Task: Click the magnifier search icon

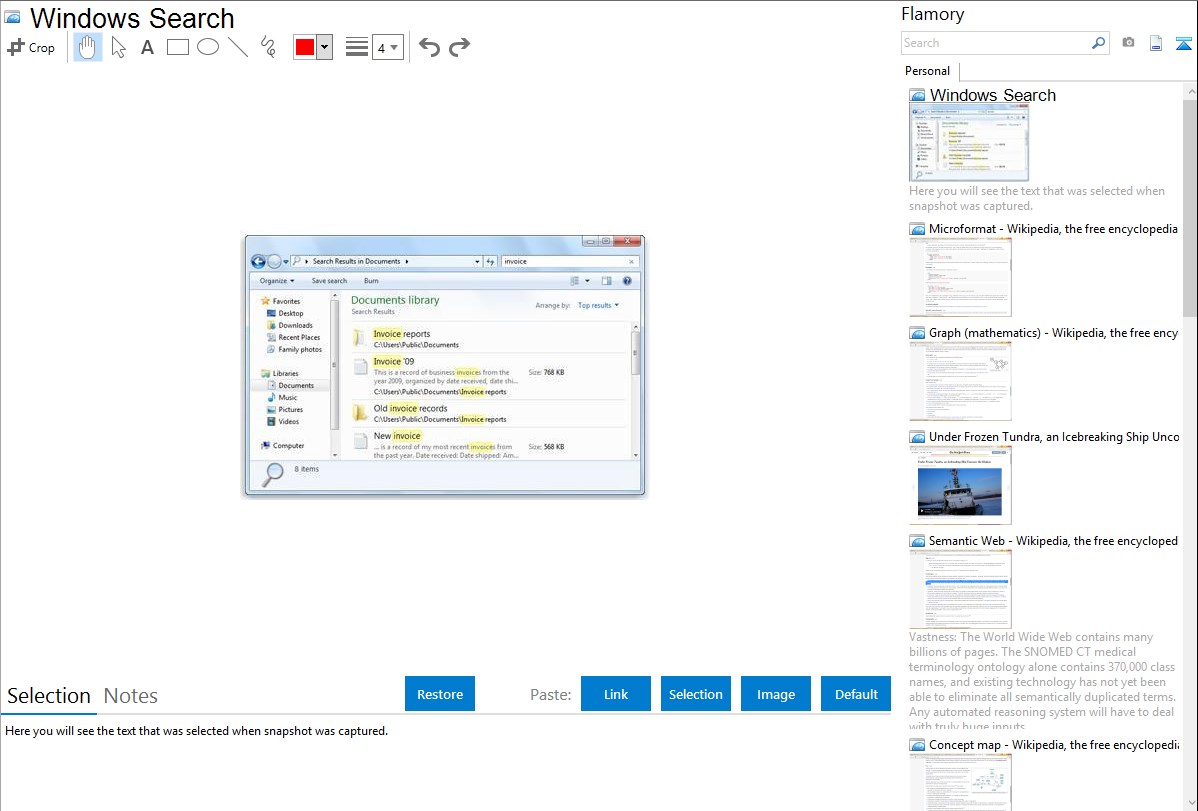Action: [1099, 43]
